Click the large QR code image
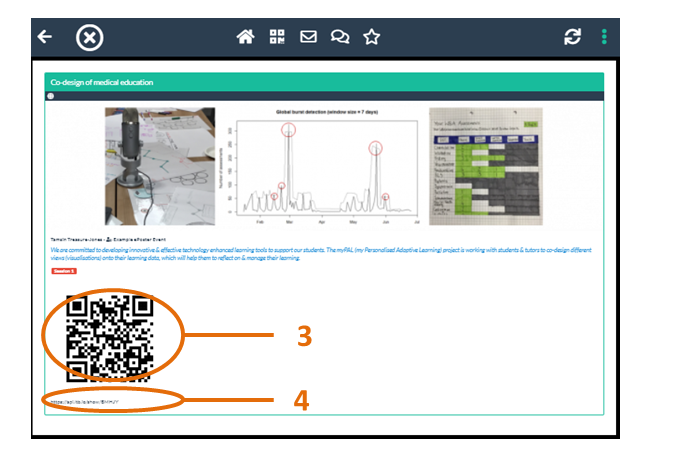Image resolution: width=674 pixels, height=458 pixels. point(110,338)
